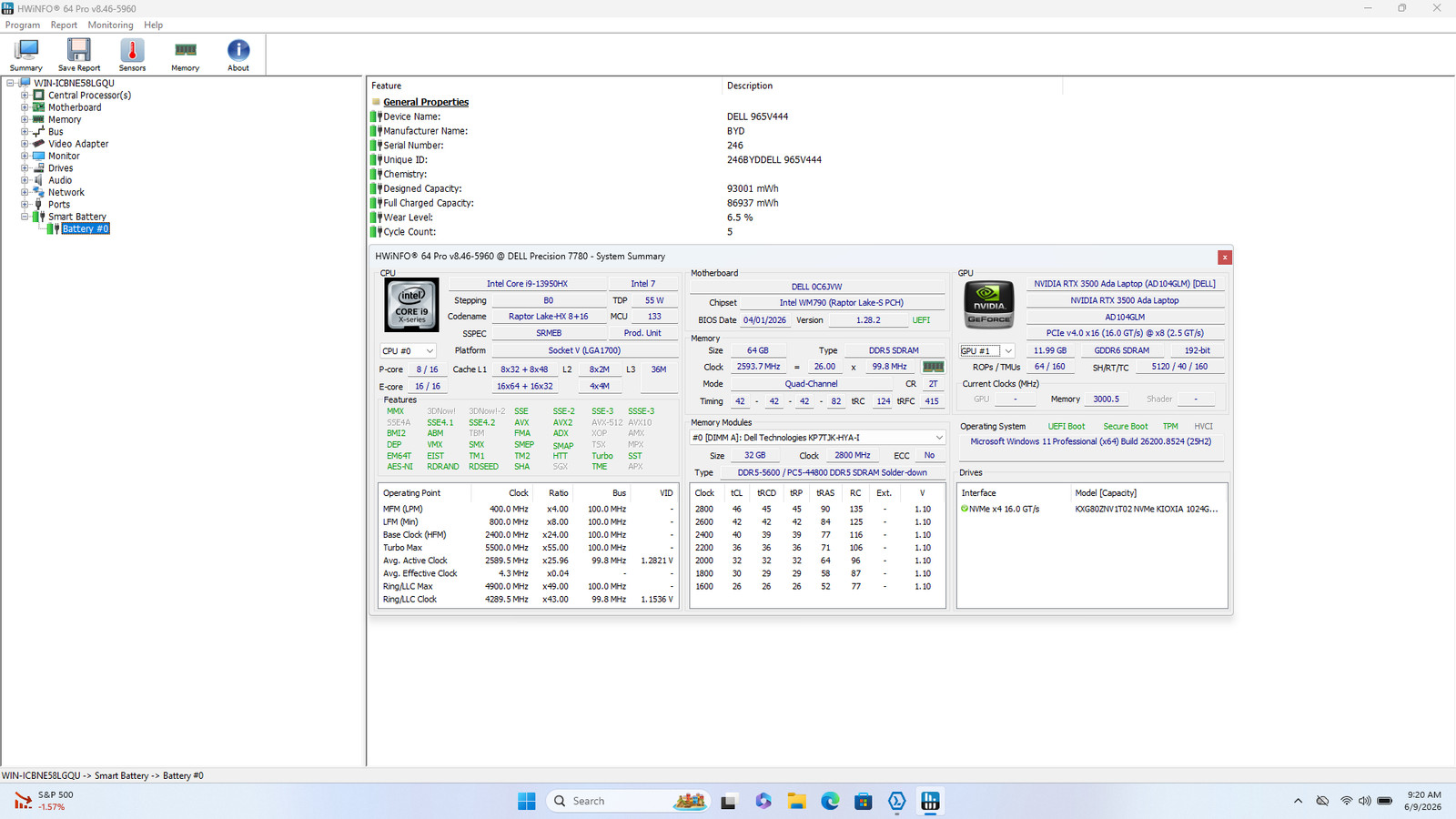The image size is (1456, 819).
Task: Click the Ports tree icon
Action: click(x=39, y=204)
